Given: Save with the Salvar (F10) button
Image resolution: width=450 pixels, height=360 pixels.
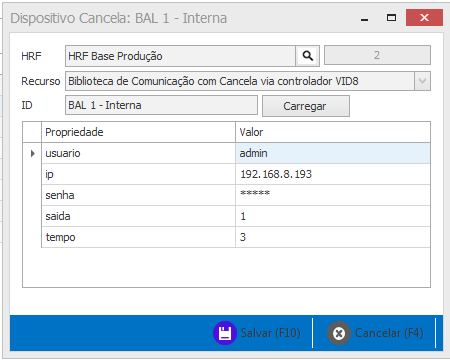Looking at the screenshot, I should click(x=257, y=333).
